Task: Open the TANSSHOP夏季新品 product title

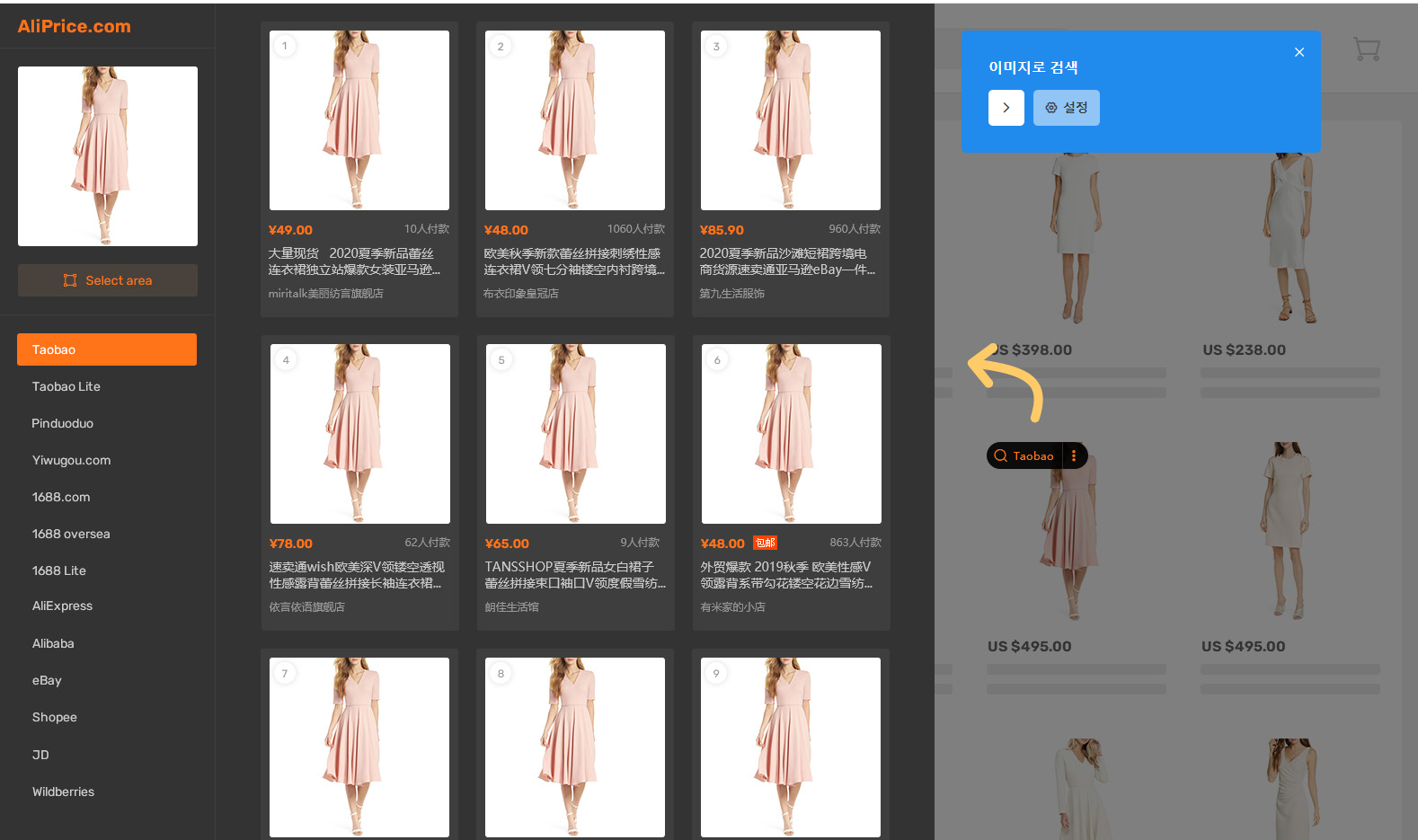Action: [x=575, y=575]
